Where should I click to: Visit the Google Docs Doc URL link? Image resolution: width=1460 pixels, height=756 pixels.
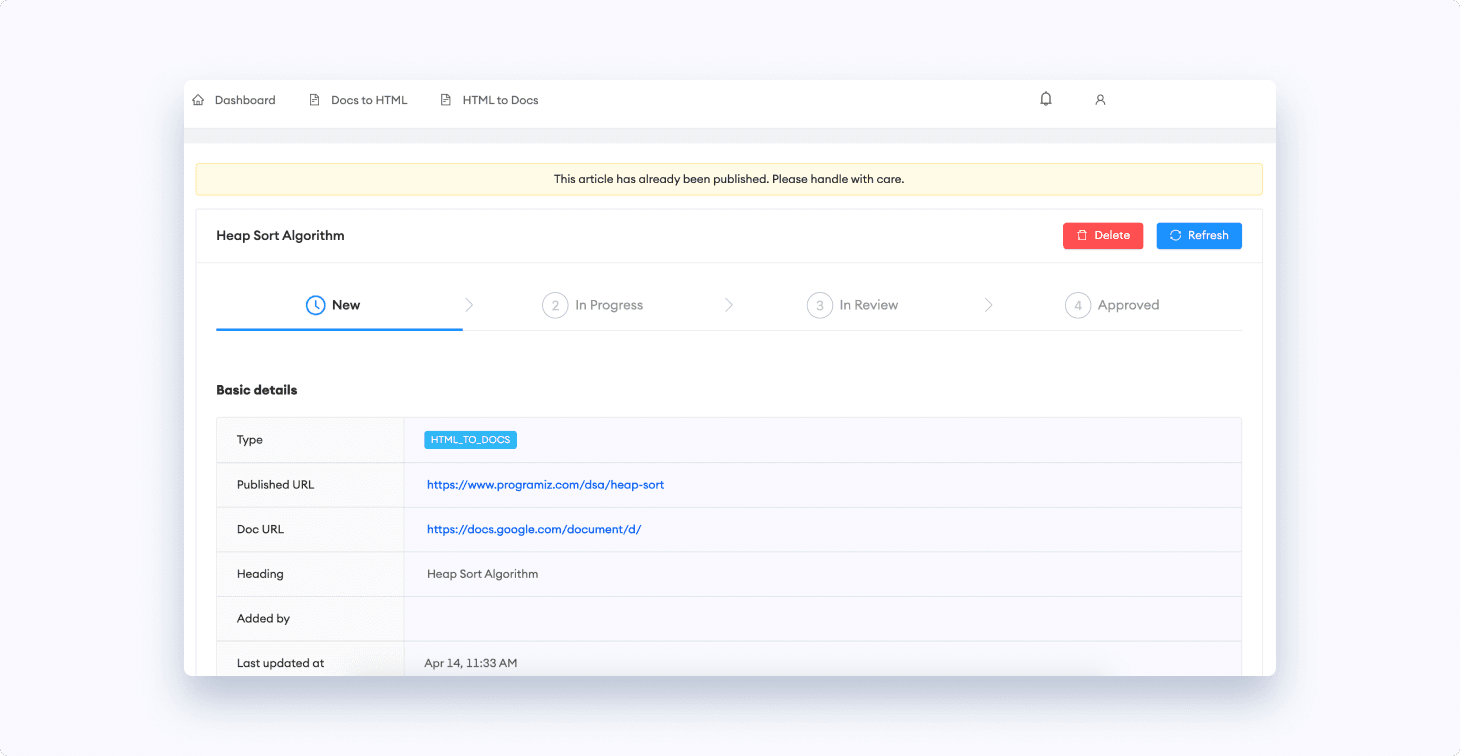(534, 529)
